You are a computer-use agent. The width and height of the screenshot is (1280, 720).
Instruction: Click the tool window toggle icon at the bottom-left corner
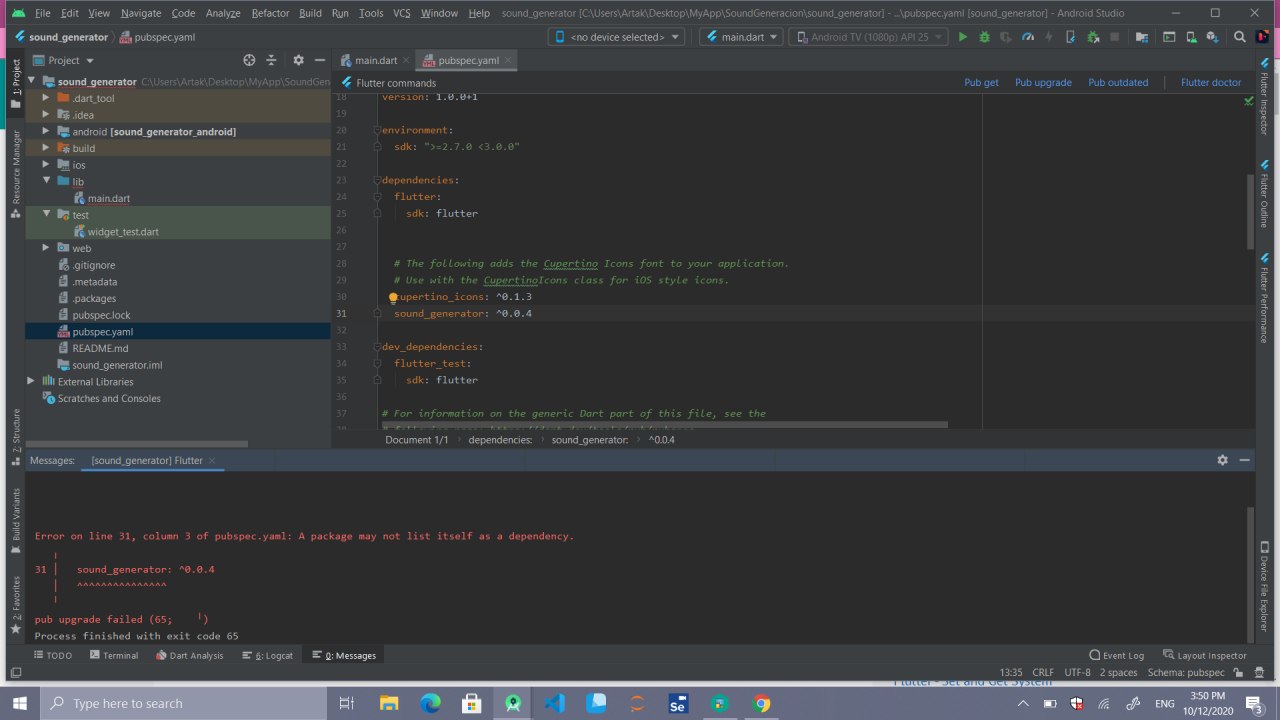(x=15, y=673)
